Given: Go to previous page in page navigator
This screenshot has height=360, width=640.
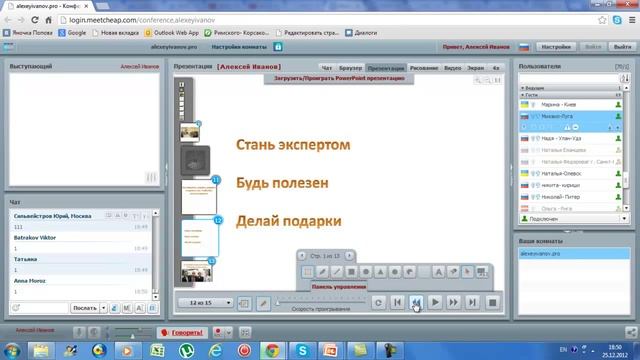Looking at the screenshot, I should coord(302,256).
